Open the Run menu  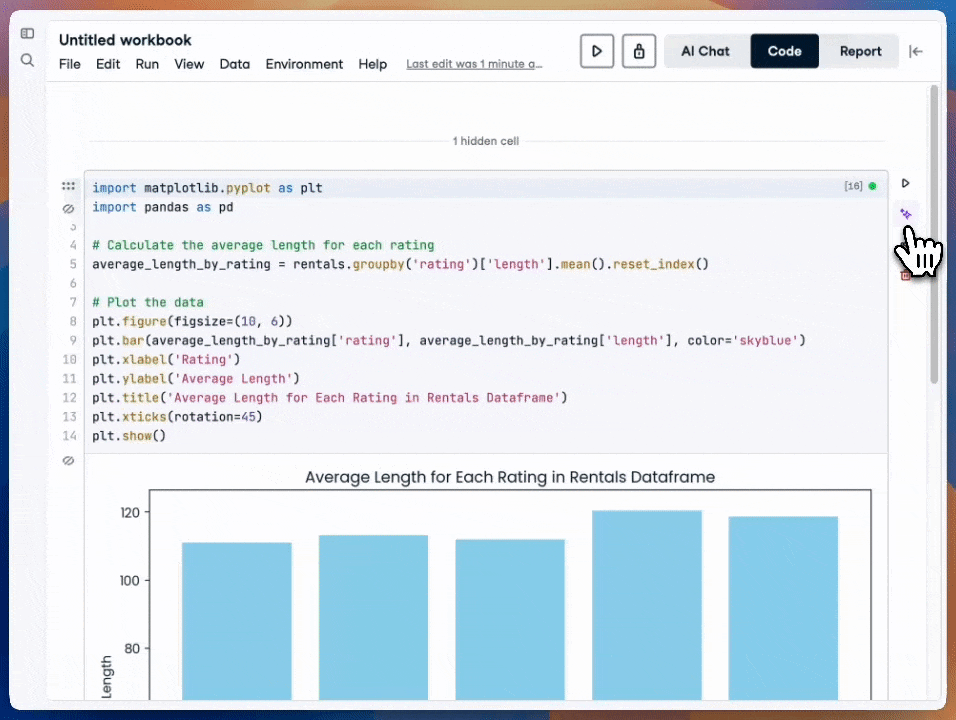[147, 64]
